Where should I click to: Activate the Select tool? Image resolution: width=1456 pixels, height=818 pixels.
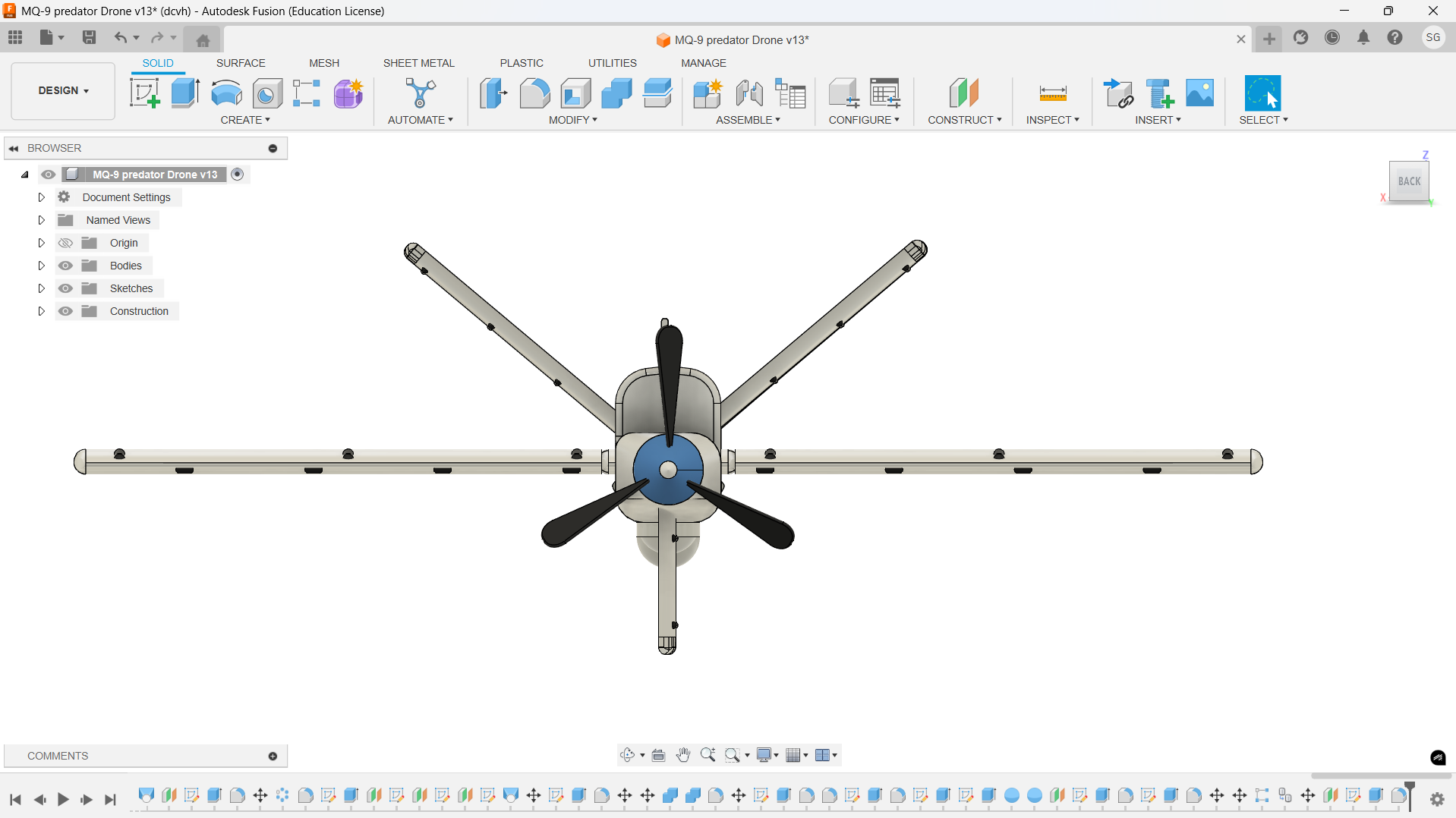click(1262, 93)
